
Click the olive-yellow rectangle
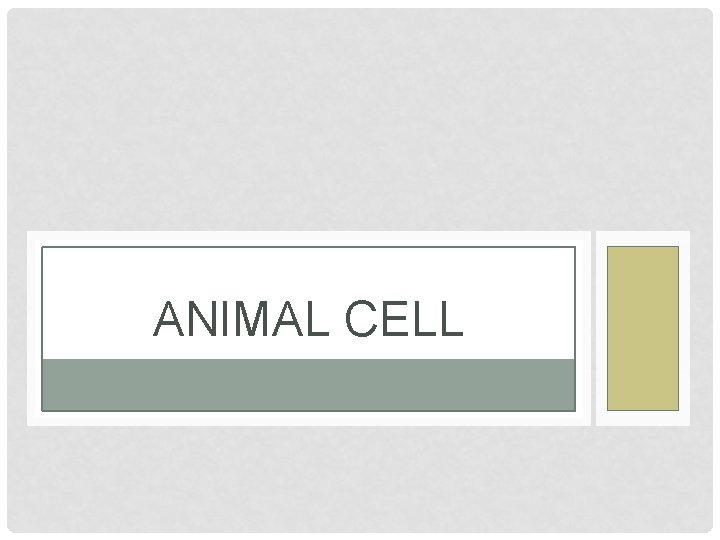tap(643, 328)
